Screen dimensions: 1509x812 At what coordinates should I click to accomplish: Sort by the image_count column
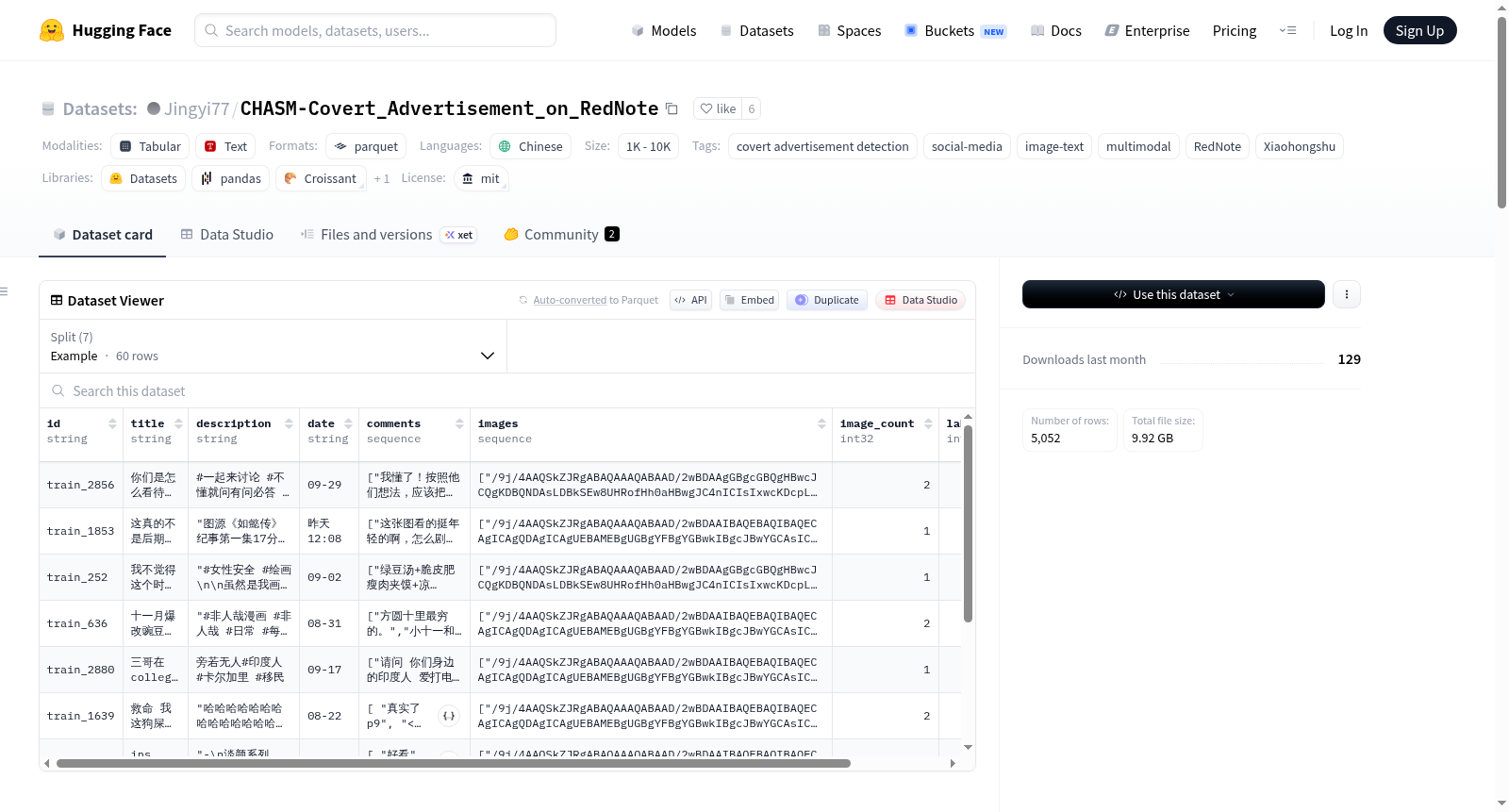928,423
